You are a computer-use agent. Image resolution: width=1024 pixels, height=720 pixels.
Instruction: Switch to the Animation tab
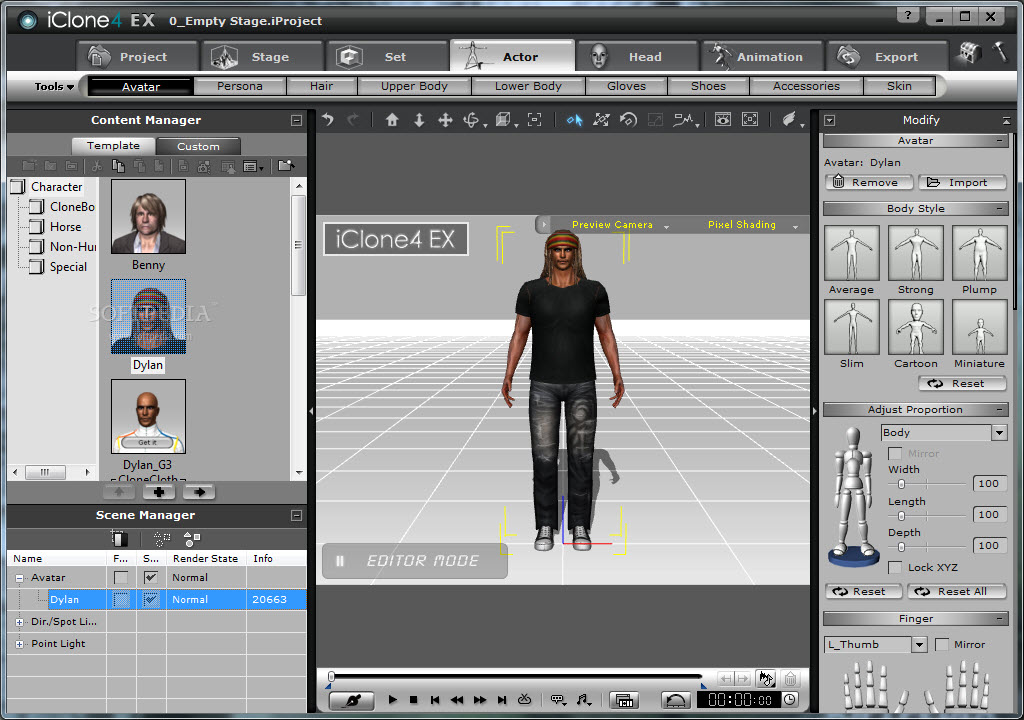(762, 57)
